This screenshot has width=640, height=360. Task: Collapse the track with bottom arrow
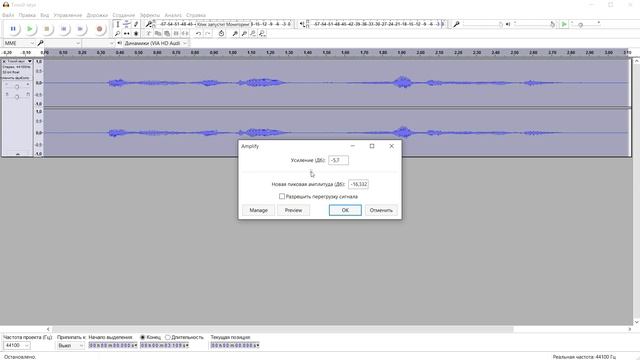18,154
